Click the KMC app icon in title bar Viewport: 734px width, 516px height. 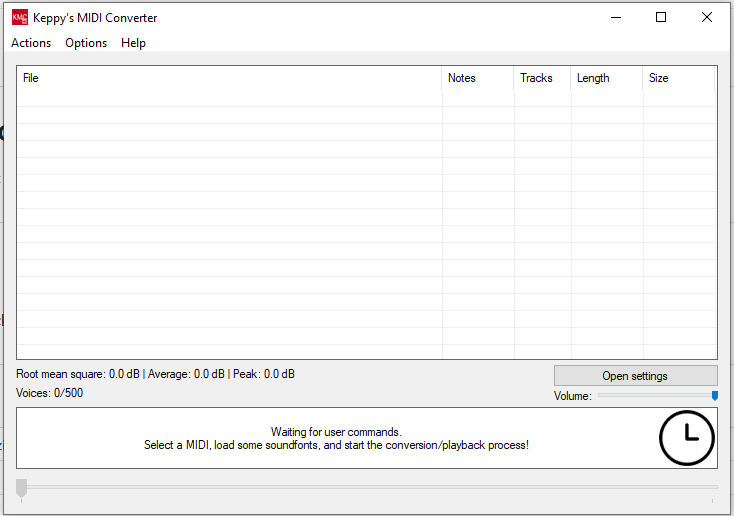click(x=20, y=17)
